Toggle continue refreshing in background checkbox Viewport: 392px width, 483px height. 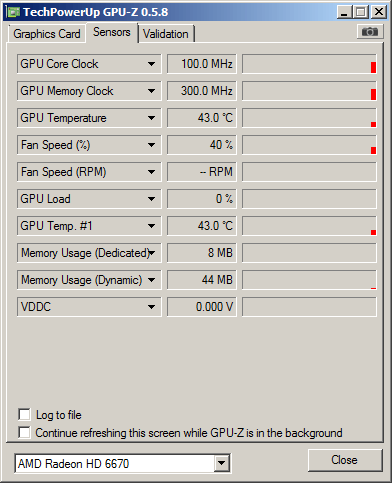point(24,432)
